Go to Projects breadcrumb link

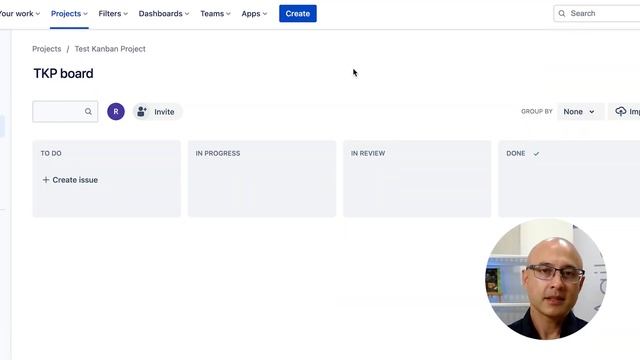pos(47,49)
